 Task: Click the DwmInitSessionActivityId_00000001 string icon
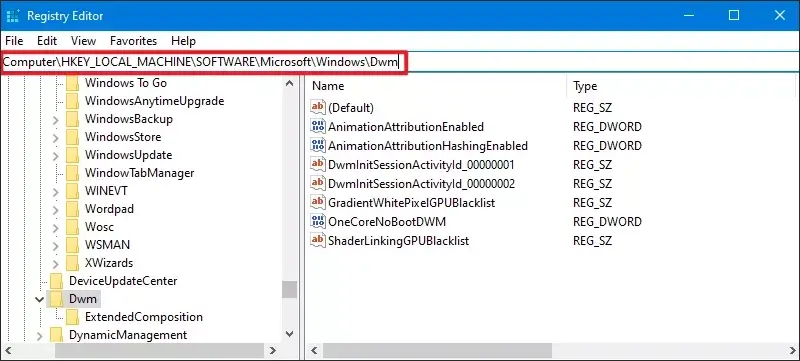click(x=318, y=164)
